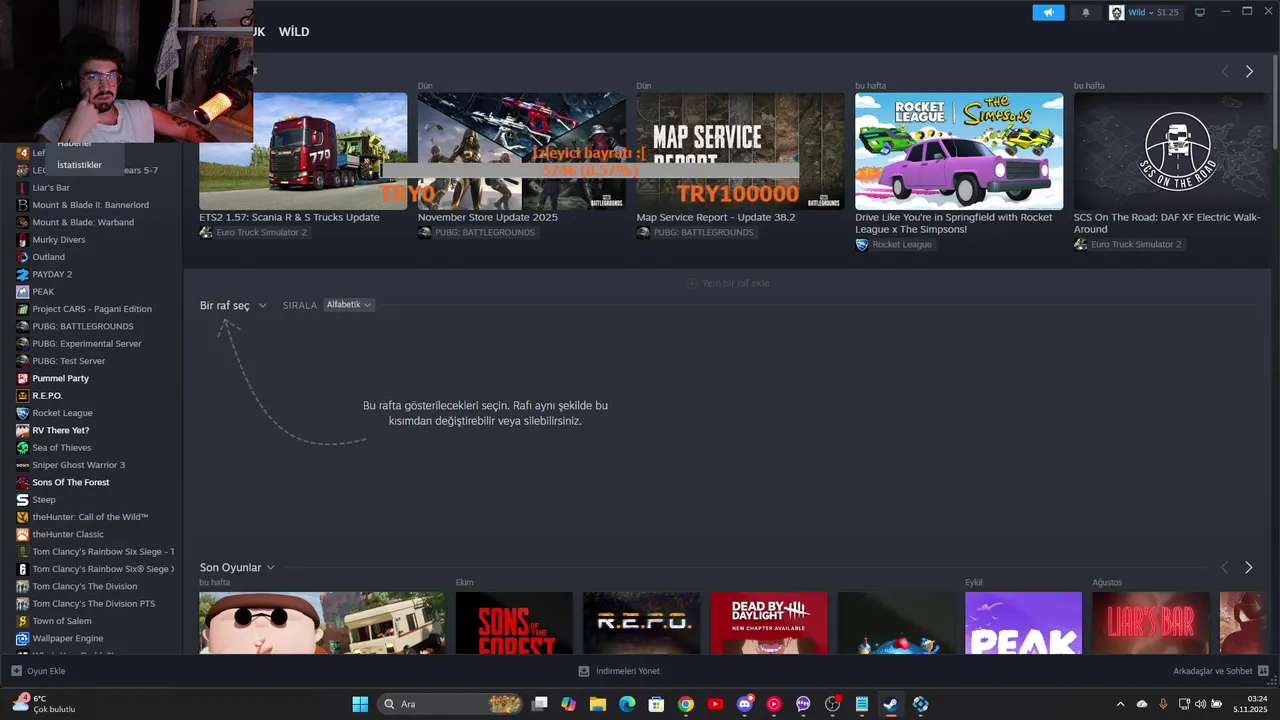
Task: Go to next news items arrow
Action: (x=1249, y=71)
